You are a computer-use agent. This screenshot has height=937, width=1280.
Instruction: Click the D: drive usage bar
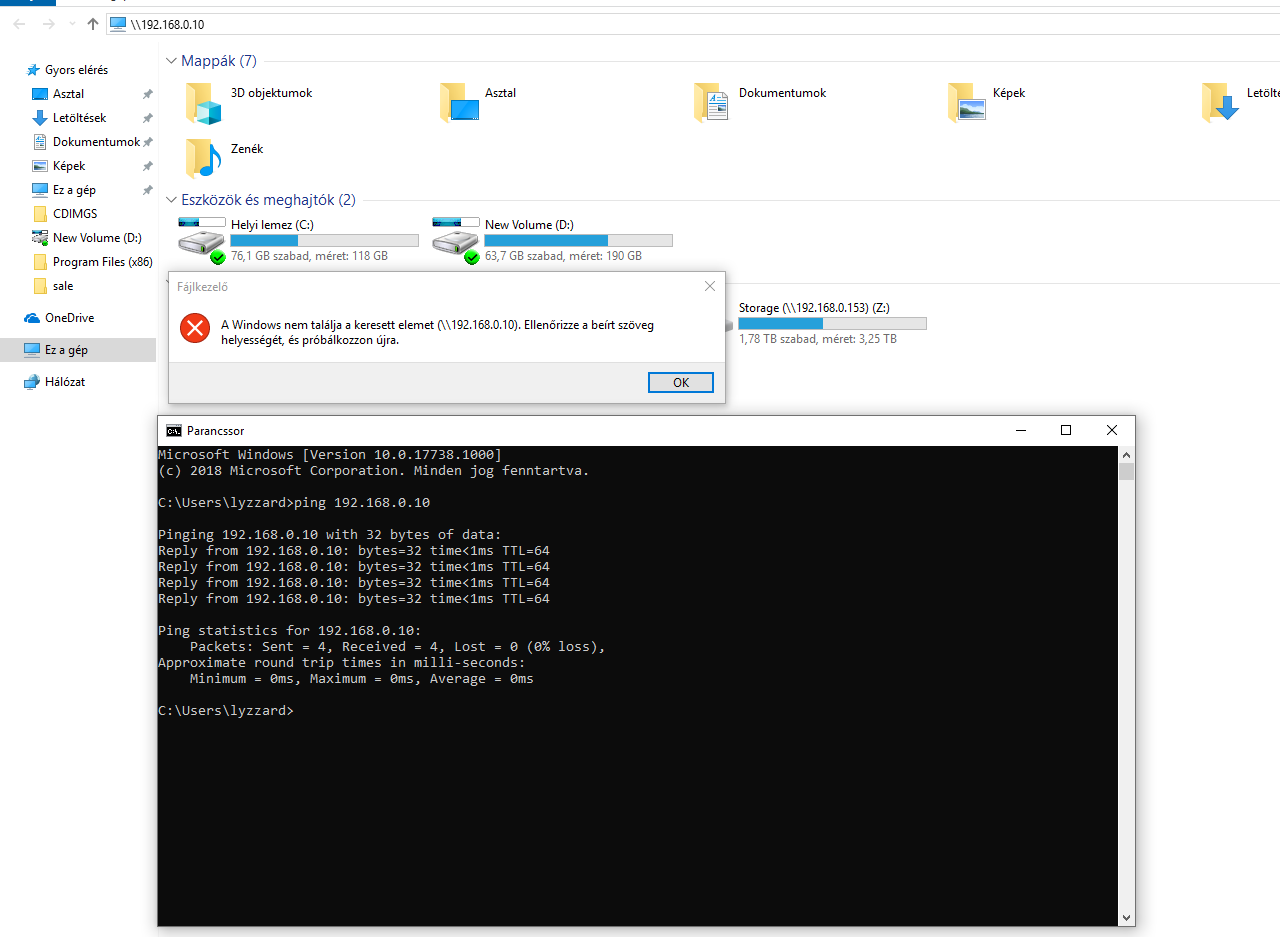click(x=578, y=240)
